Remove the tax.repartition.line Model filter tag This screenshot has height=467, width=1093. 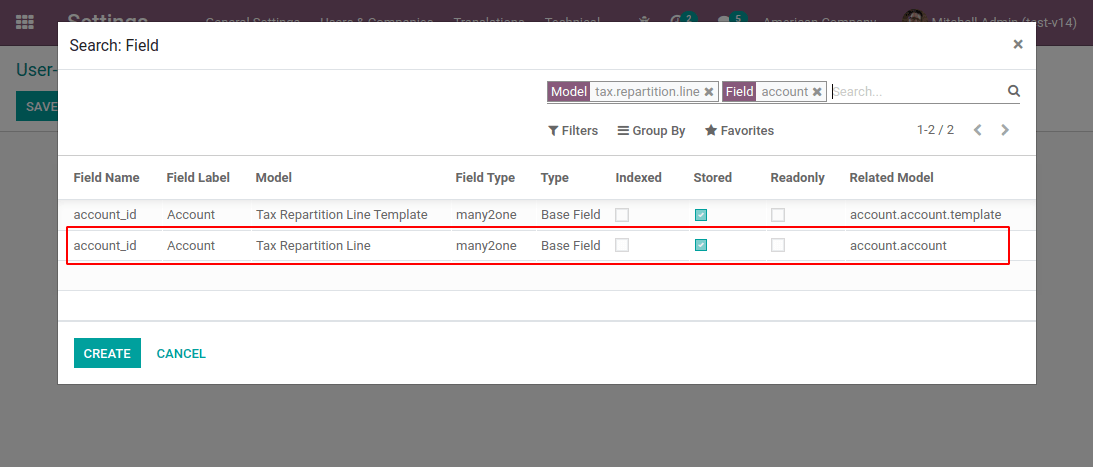point(709,92)
